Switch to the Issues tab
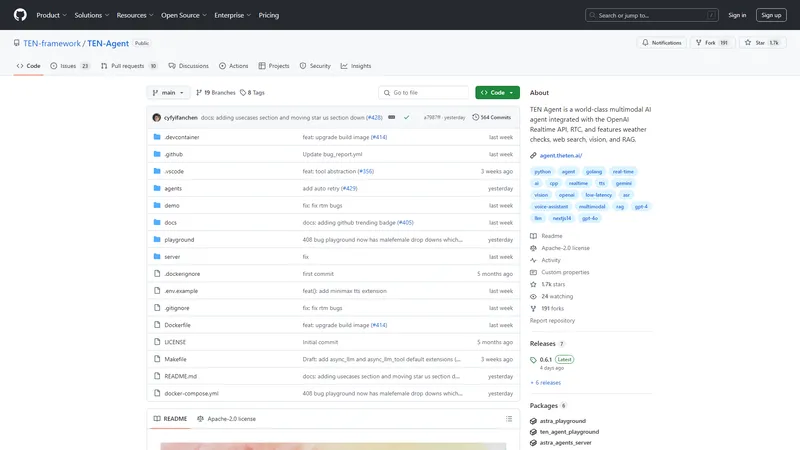Image resolution: width=800 pixels, height=450 pixels. point(70,66)
